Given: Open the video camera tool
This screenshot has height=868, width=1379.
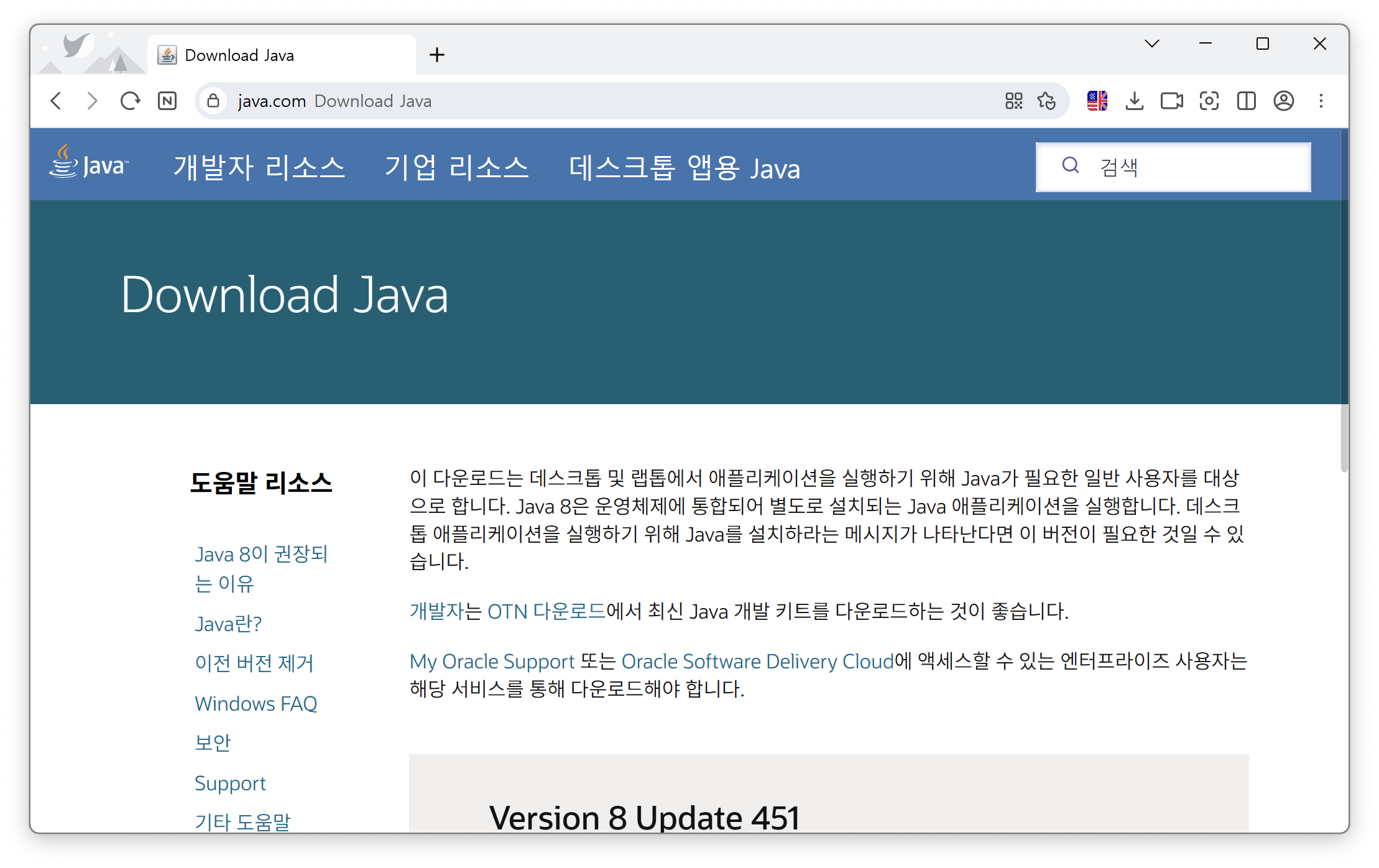Looking at the screenshot, I should tap(1172, 101).
